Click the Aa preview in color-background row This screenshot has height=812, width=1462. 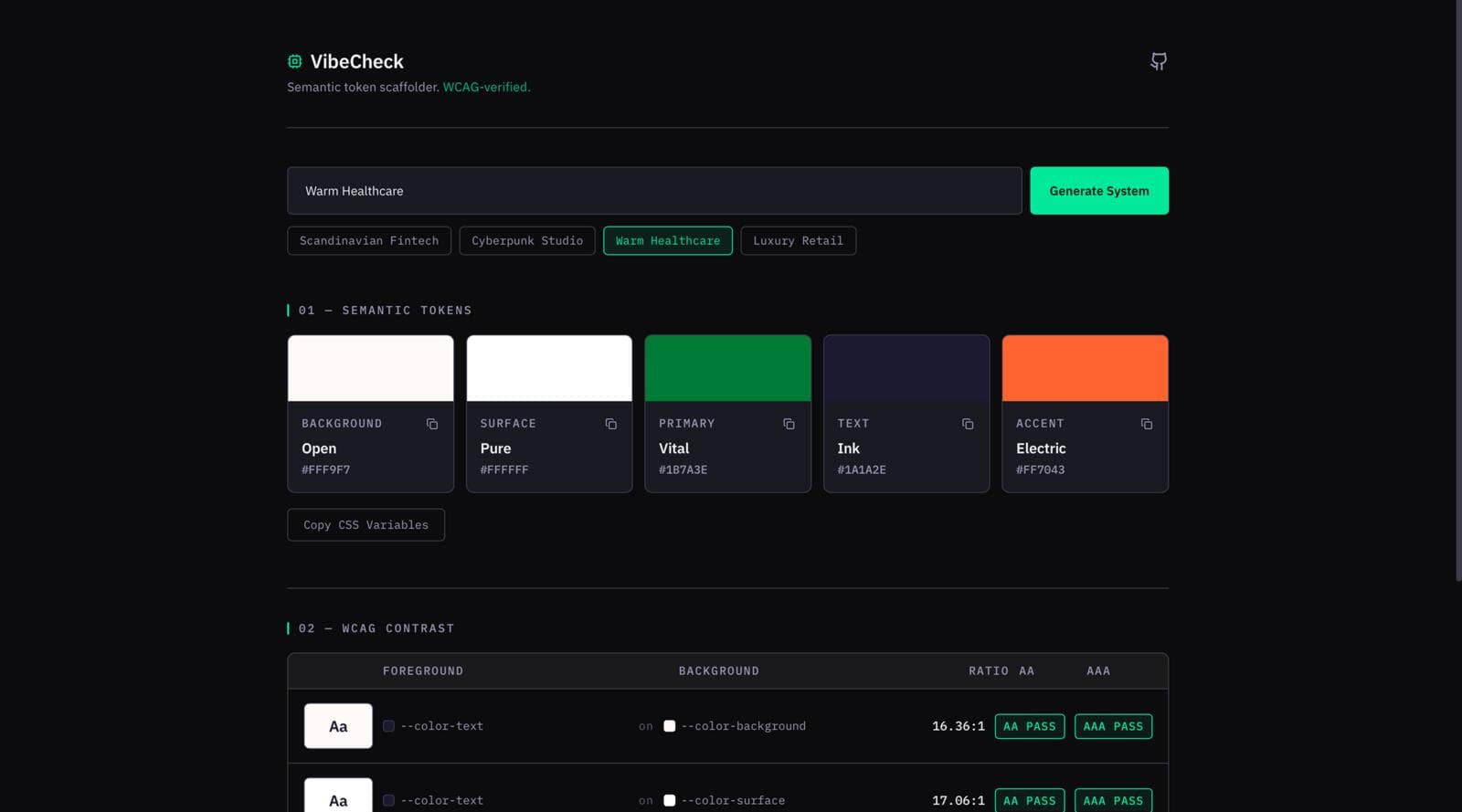pos(338,726)
